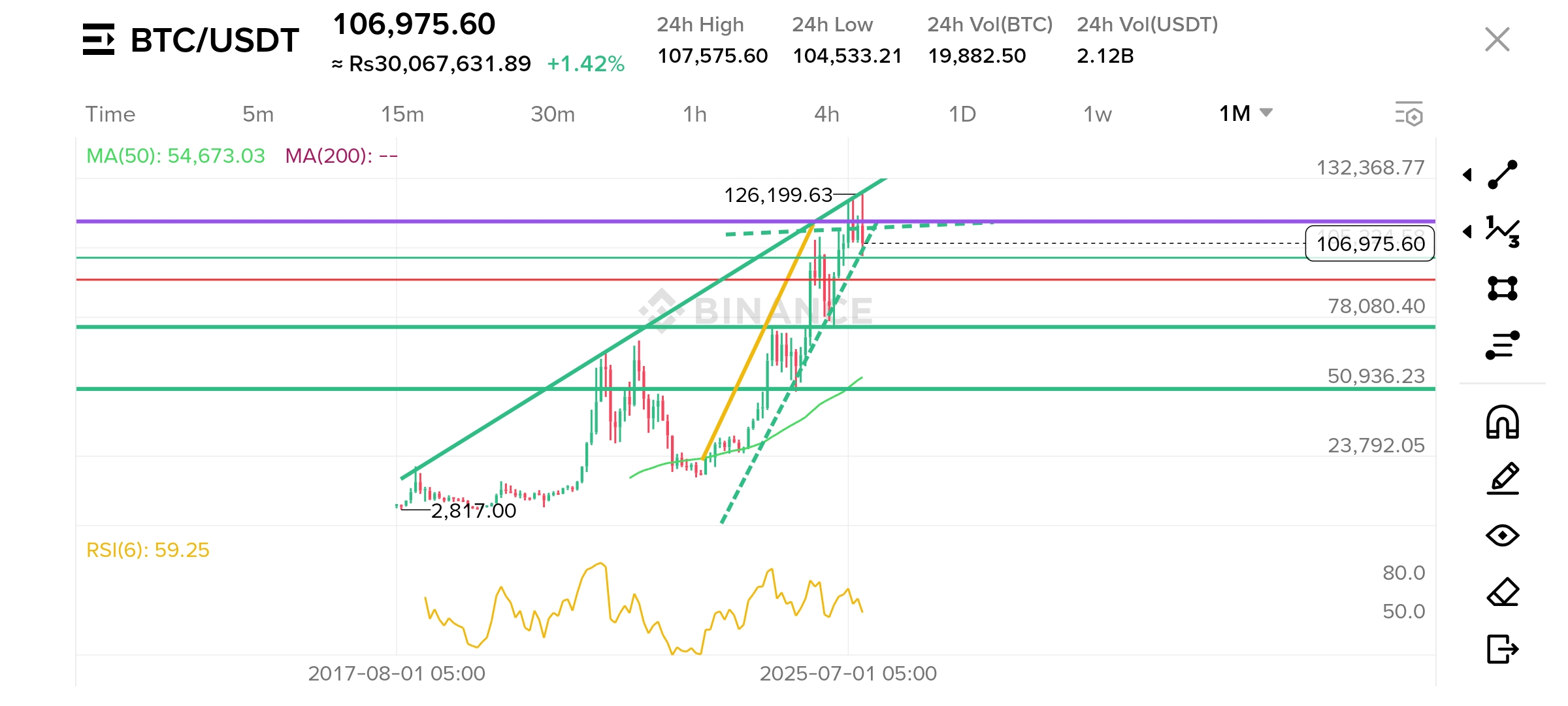The image size is (1568, 706).
Task: Switch to the 4h timeframe tab
Action: pos(826,114)
